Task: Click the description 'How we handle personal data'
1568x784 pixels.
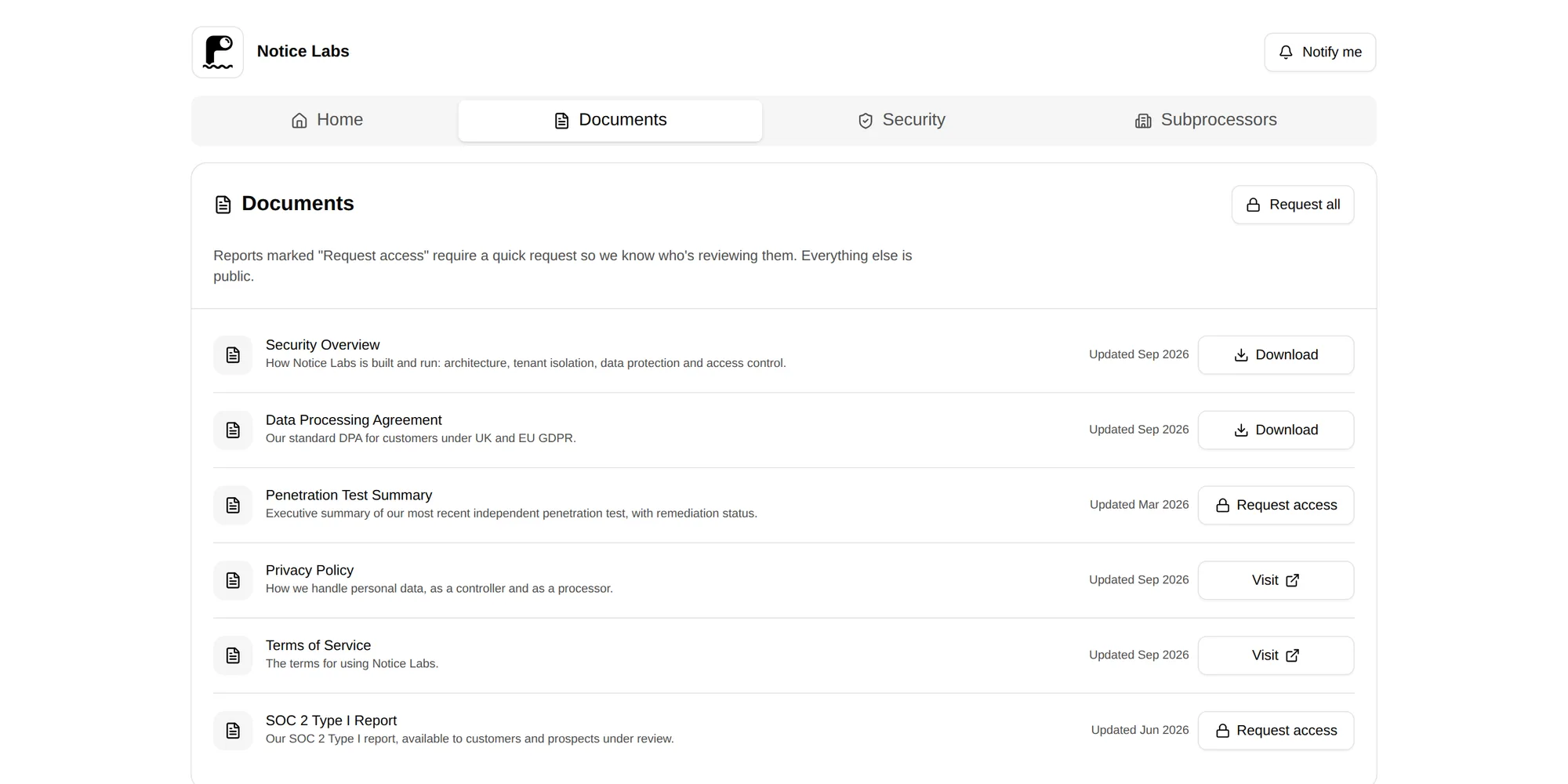Action: [x=439, y=589]
